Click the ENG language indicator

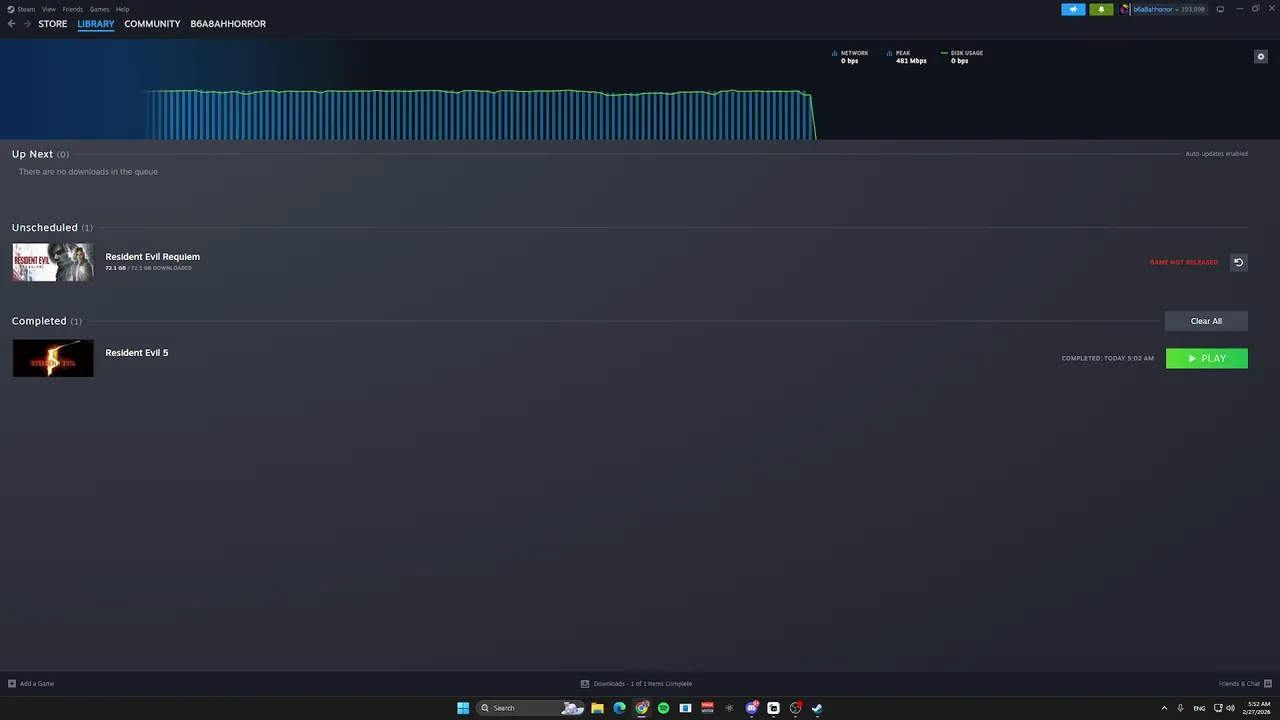pos(1199,708)
